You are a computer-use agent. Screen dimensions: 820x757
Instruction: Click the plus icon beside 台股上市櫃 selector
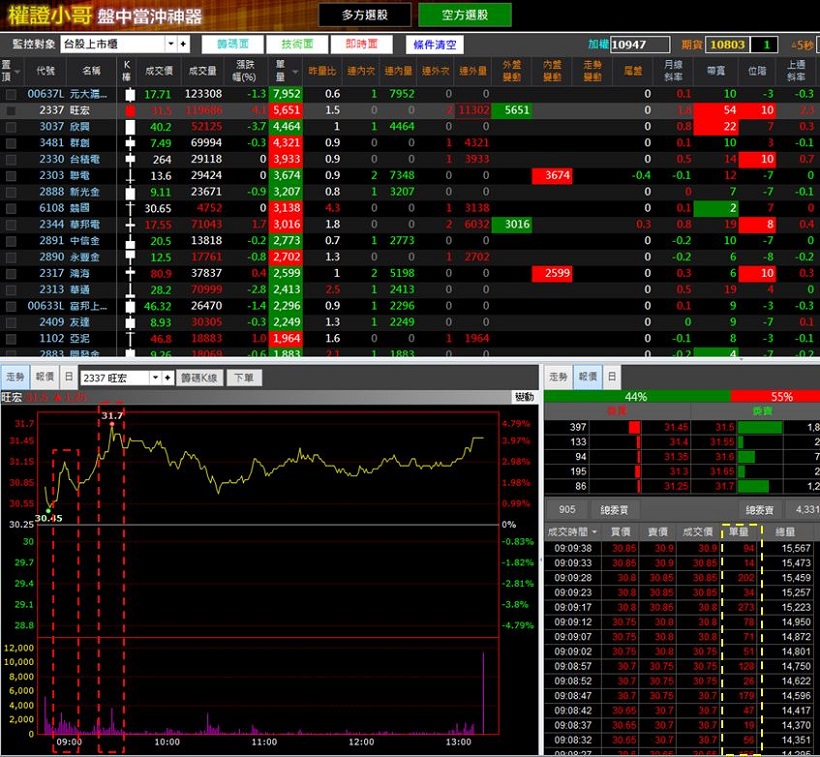[x=183, y=44]
